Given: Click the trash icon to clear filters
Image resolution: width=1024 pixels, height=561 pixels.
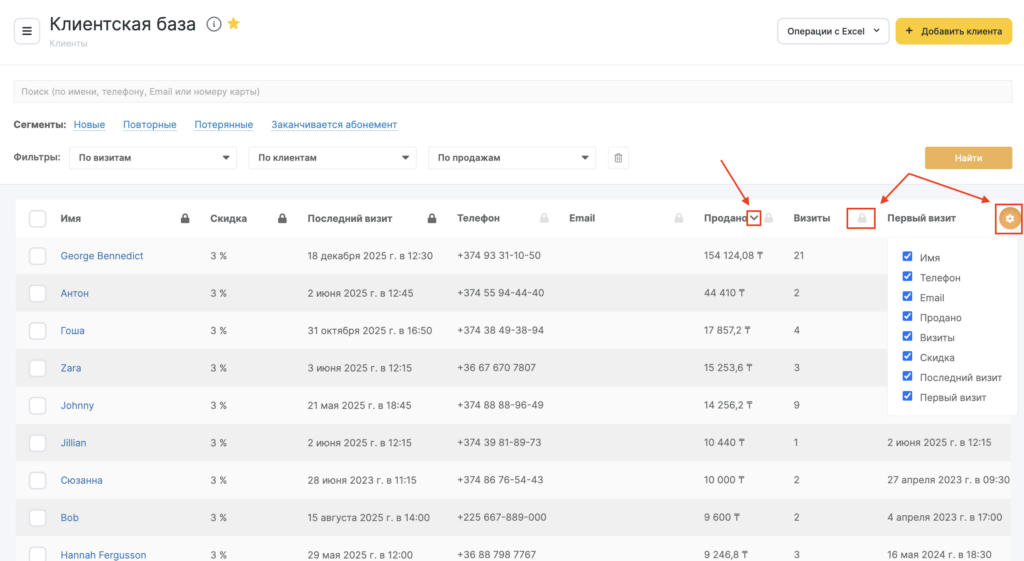Looking at the screenshot, I should click(x=618, y=158).
